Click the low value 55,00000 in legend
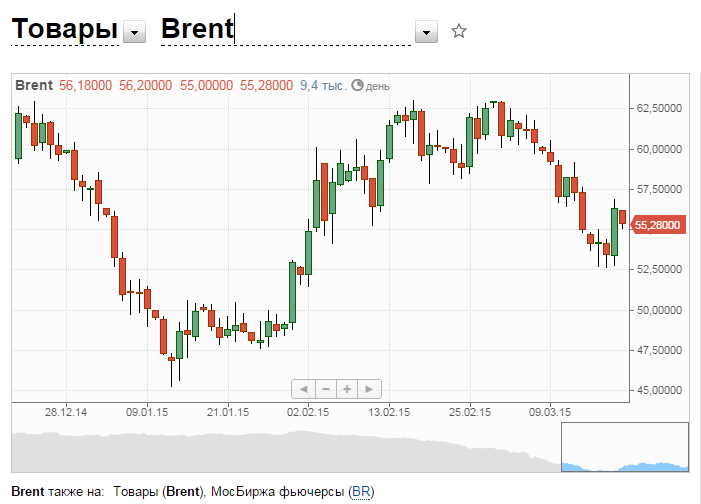The image size is (701, 504). [206, 85]
